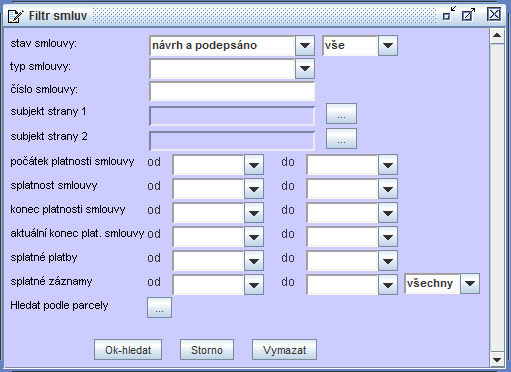Screen dimensions: 511x372
Task: Click the Vymazat button
Action: click(x=284, y=350)
